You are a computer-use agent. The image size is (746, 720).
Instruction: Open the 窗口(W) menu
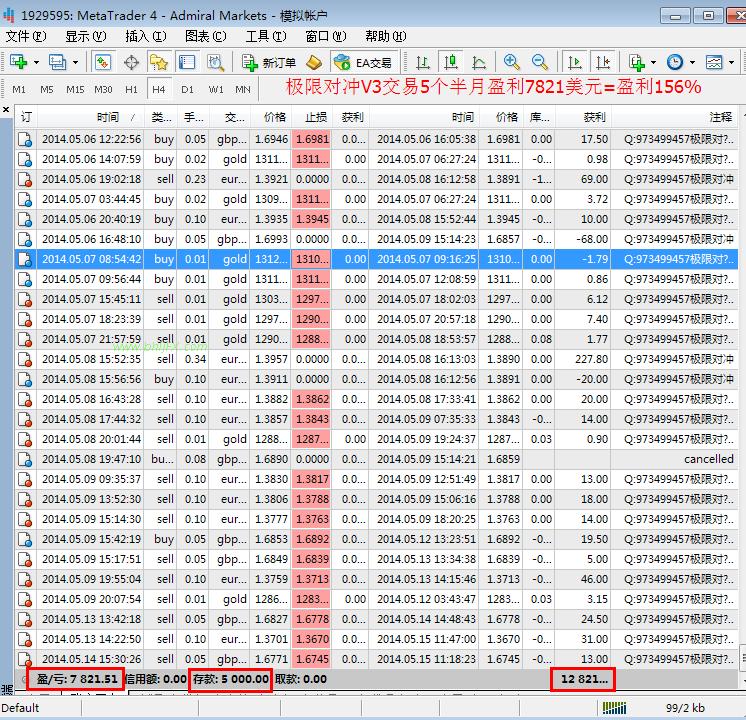[326, 36]
